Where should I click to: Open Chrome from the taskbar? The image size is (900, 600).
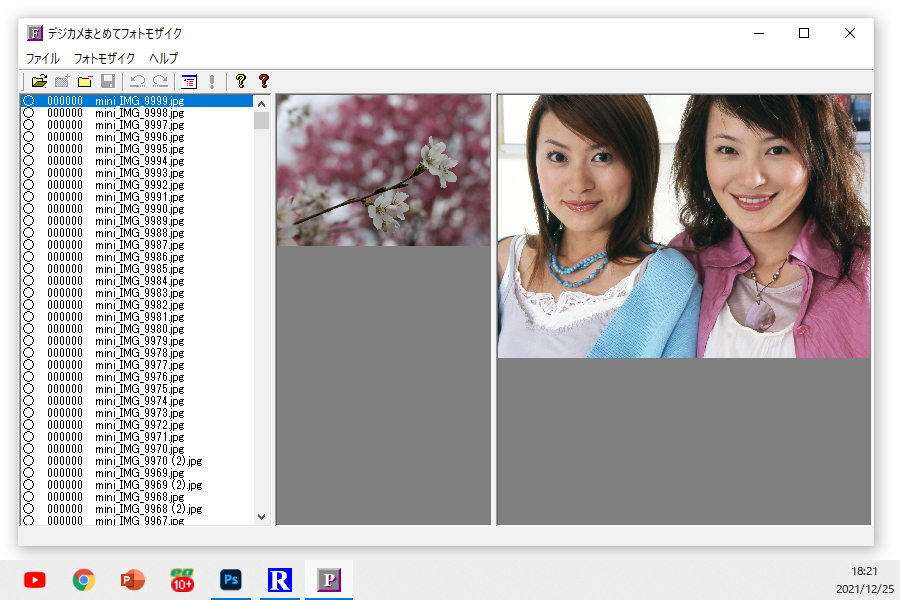pos(84,580)
